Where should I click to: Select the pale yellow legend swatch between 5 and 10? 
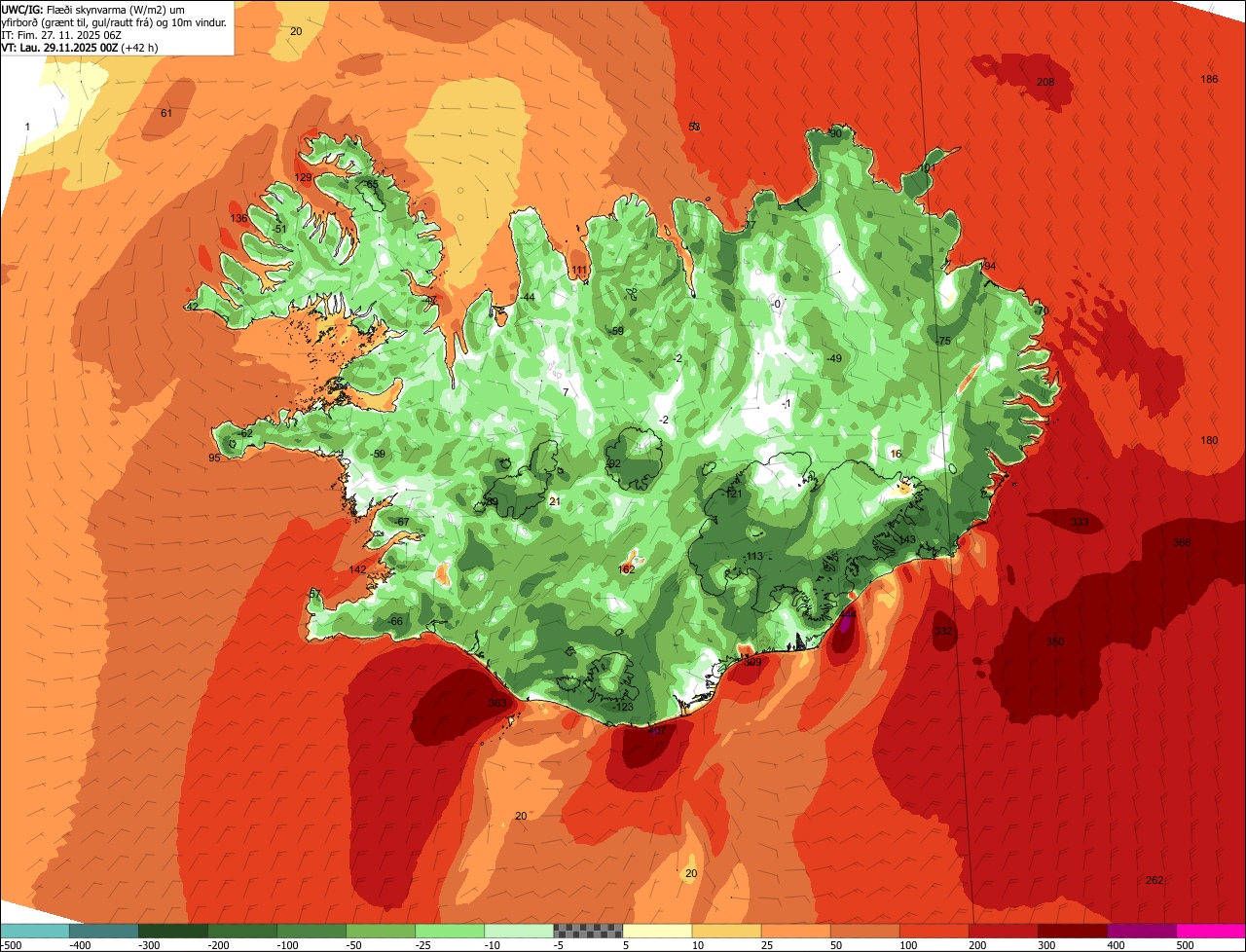point(657,931)
